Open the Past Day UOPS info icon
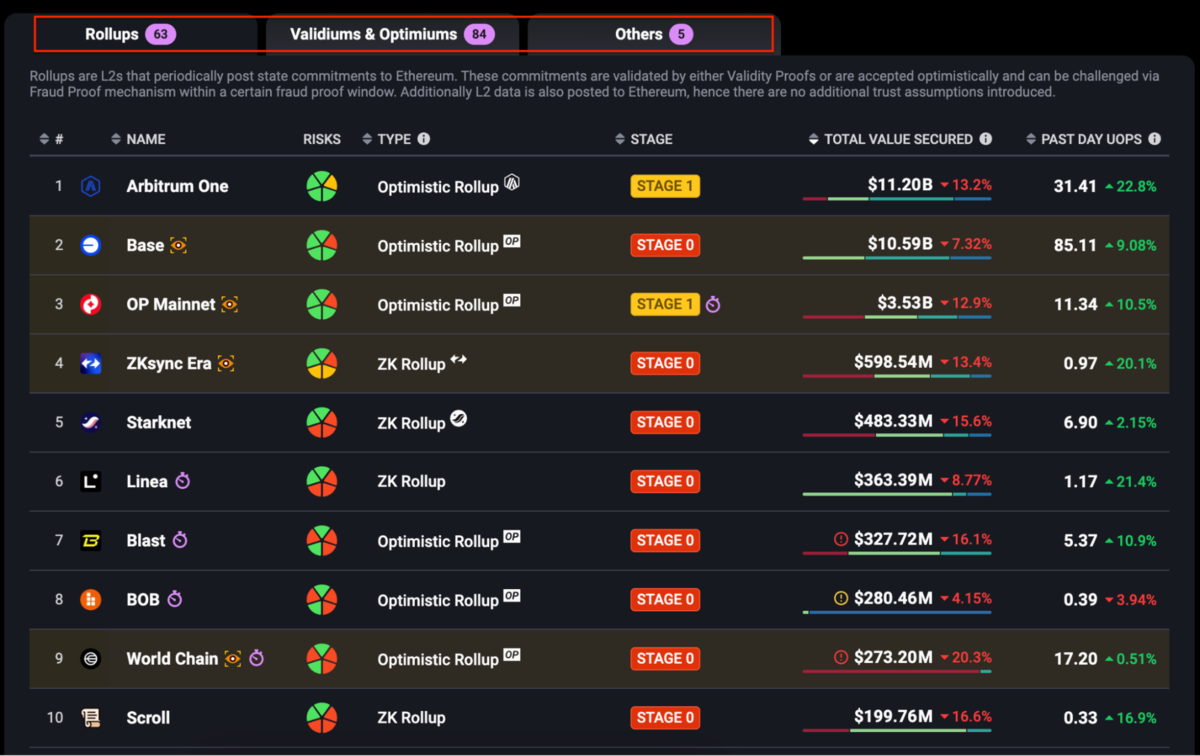The width and height of the screenshot is (1200, 756). tap(1155, 139)
